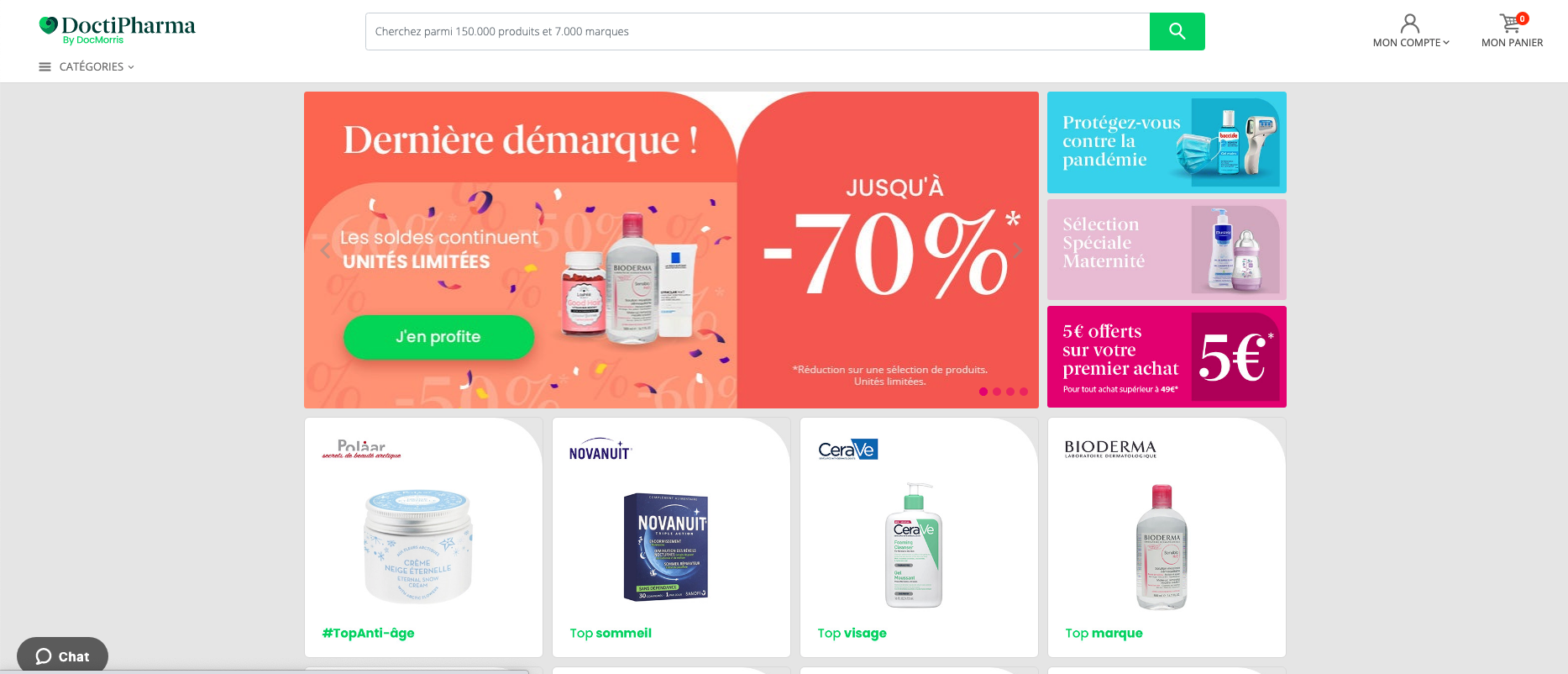Click the DoctiPharma logo
This screenshot has width=1568, height=674.
(117, 29)
